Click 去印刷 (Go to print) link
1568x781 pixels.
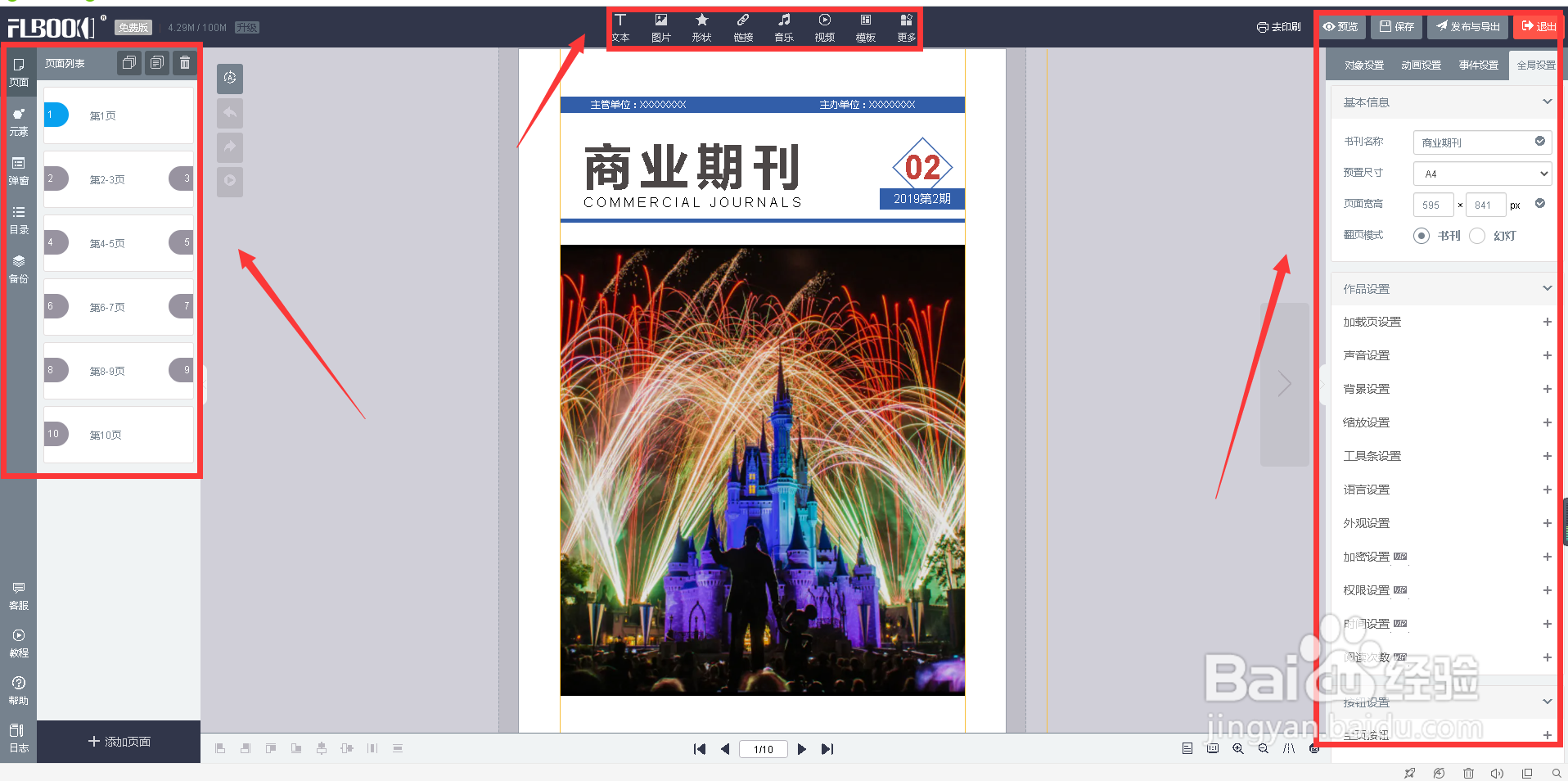click(1278, 27)
